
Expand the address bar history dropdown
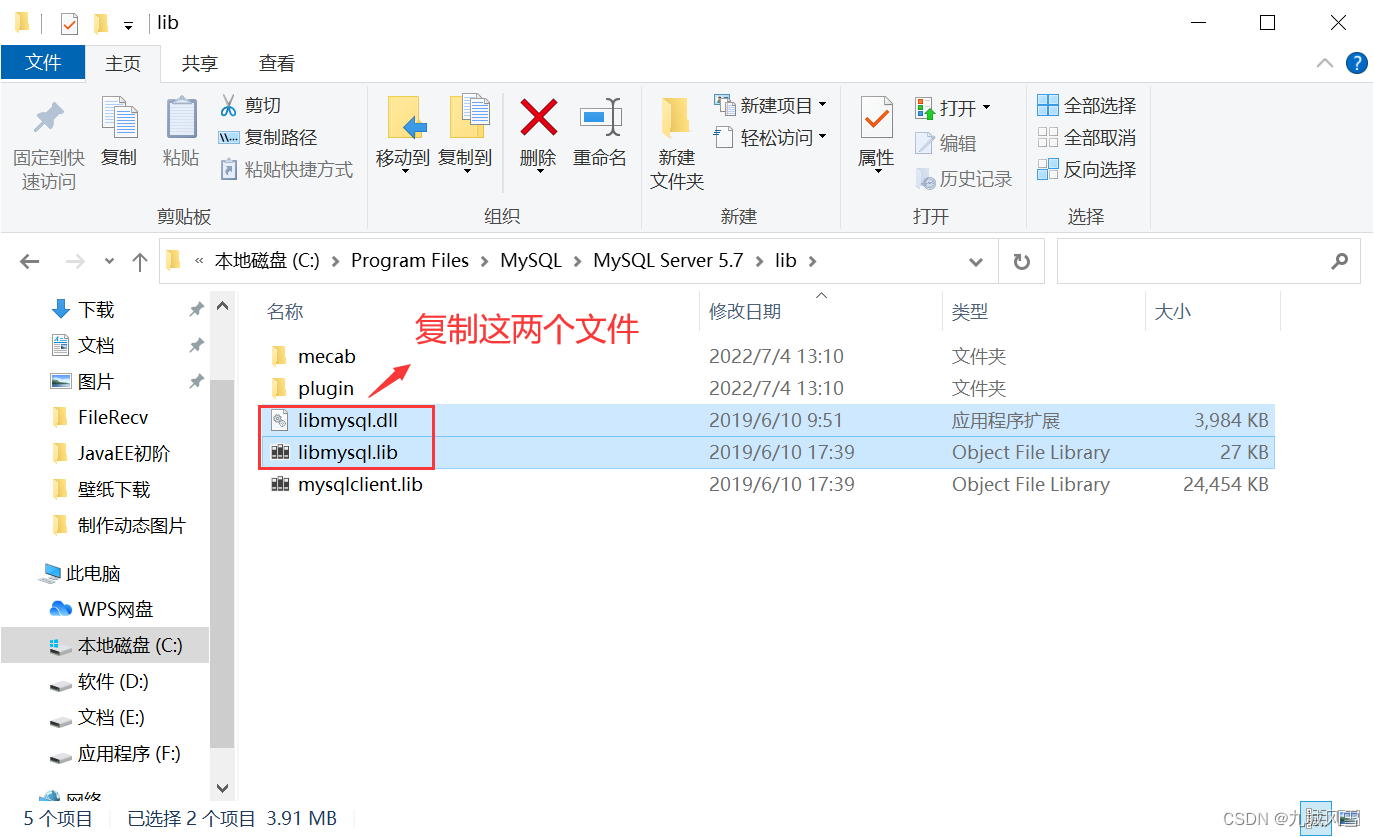(976, 261)
